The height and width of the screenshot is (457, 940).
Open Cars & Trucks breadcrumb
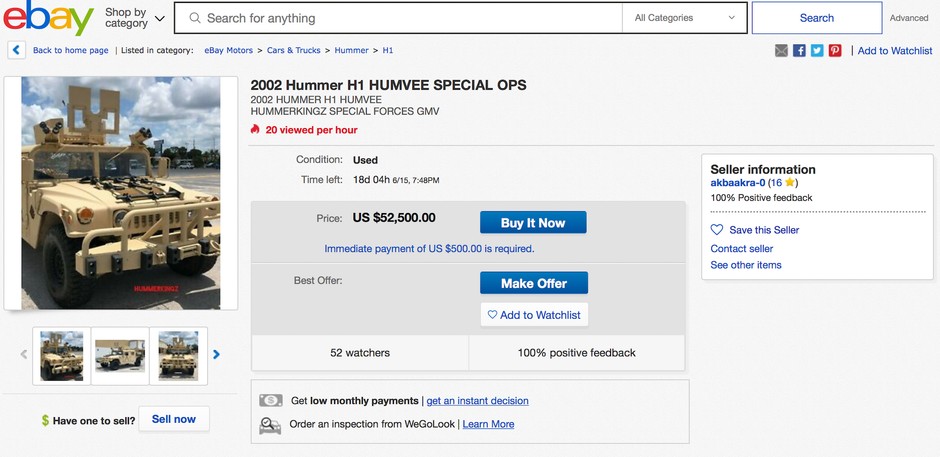click(x=294, y=50)
